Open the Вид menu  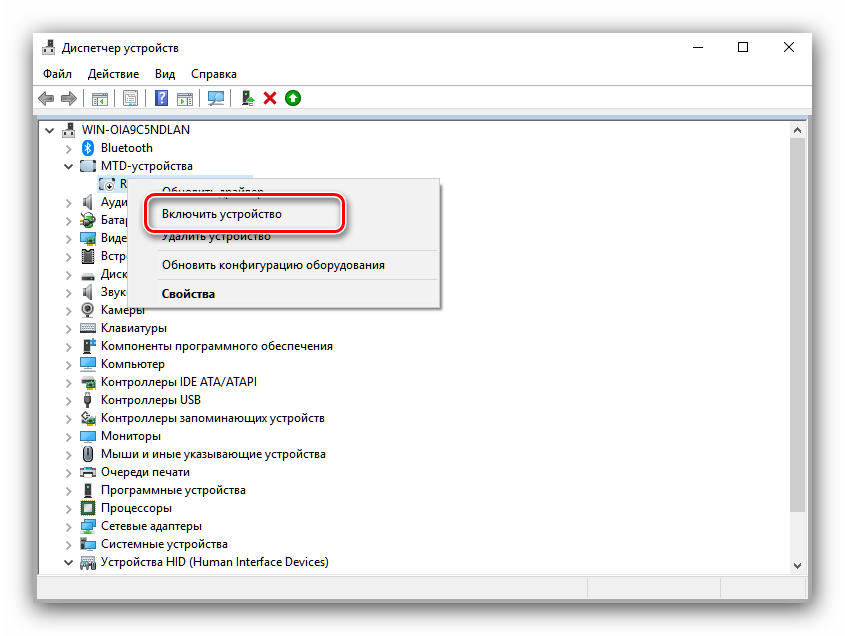pyautogui.click(x=165, y=74)
